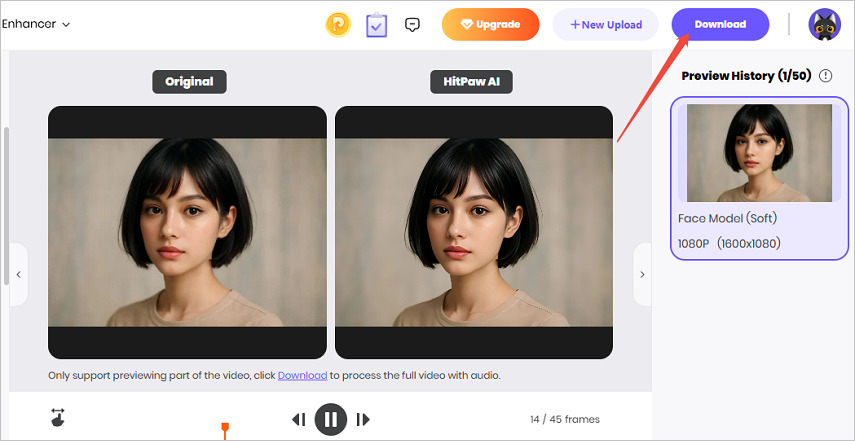Click the 'Face Model (Soft)' label
The width and height of the screenshot is (855, 441).
coord(727,218)
